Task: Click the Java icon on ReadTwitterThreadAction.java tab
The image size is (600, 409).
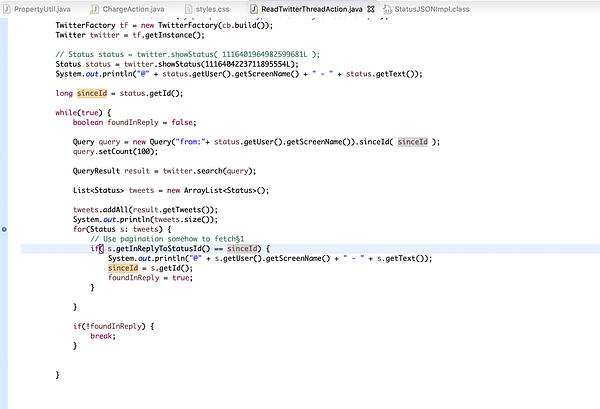Action: coord(254,9)
